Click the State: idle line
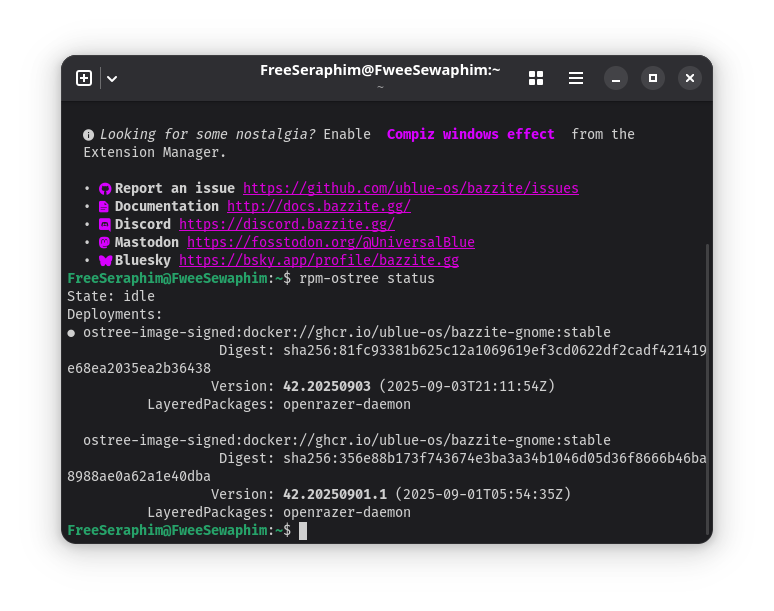 pyautogui.click(x=111, y=297)
